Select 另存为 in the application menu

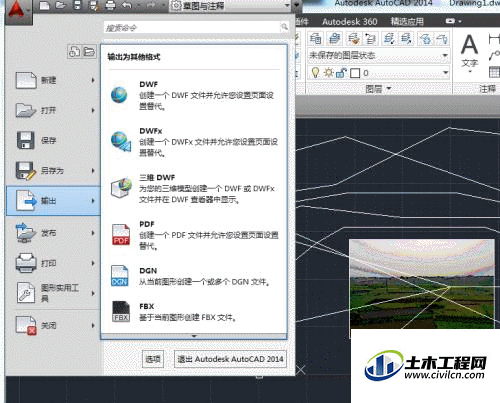click(53, 171)
